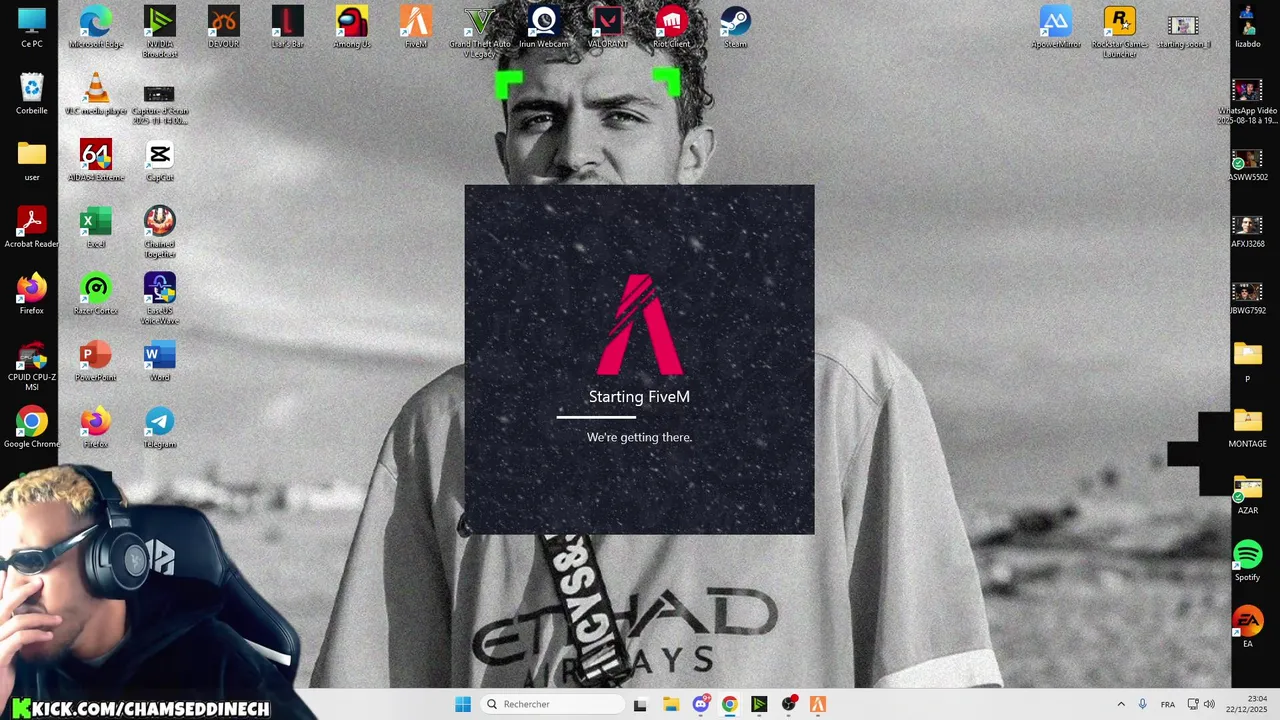Open the Corbeille recycle bin
This screenshot has height=720, width=1280.
click(32, 94)
